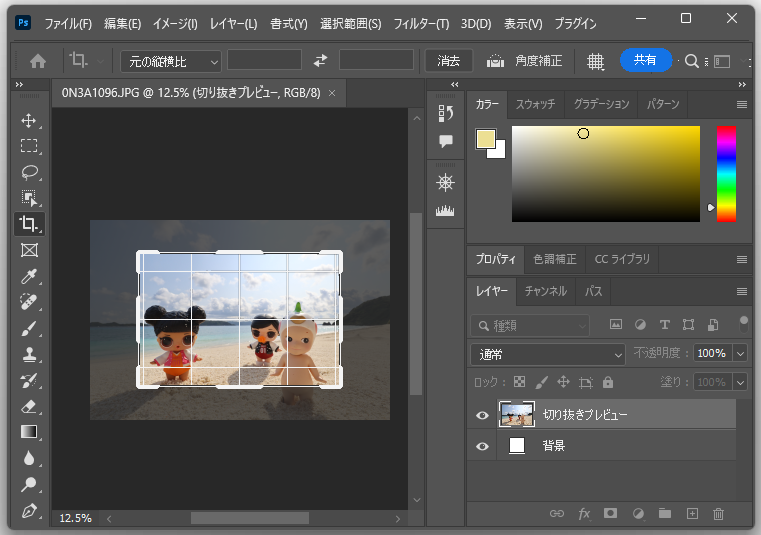Filter layers by pixel type
The height and width of the screenshot is (535, 761).
[615, 324]
